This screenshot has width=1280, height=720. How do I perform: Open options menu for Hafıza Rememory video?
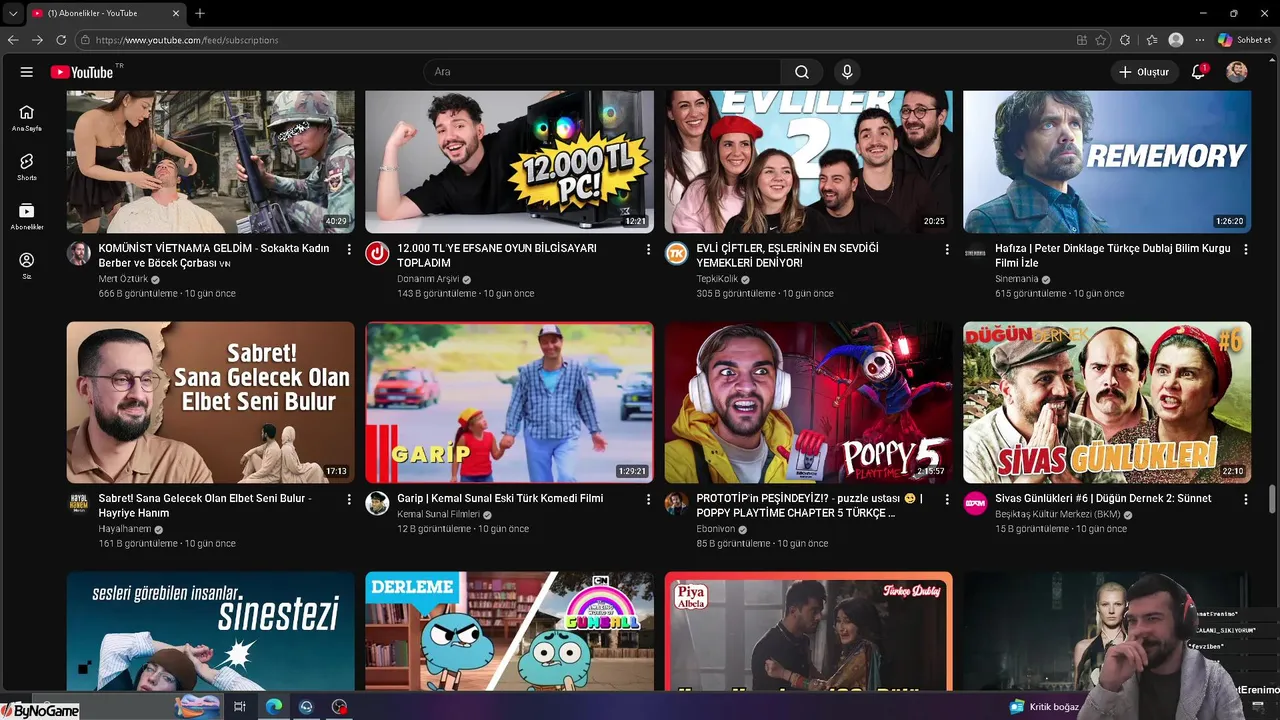point(1246,249)
